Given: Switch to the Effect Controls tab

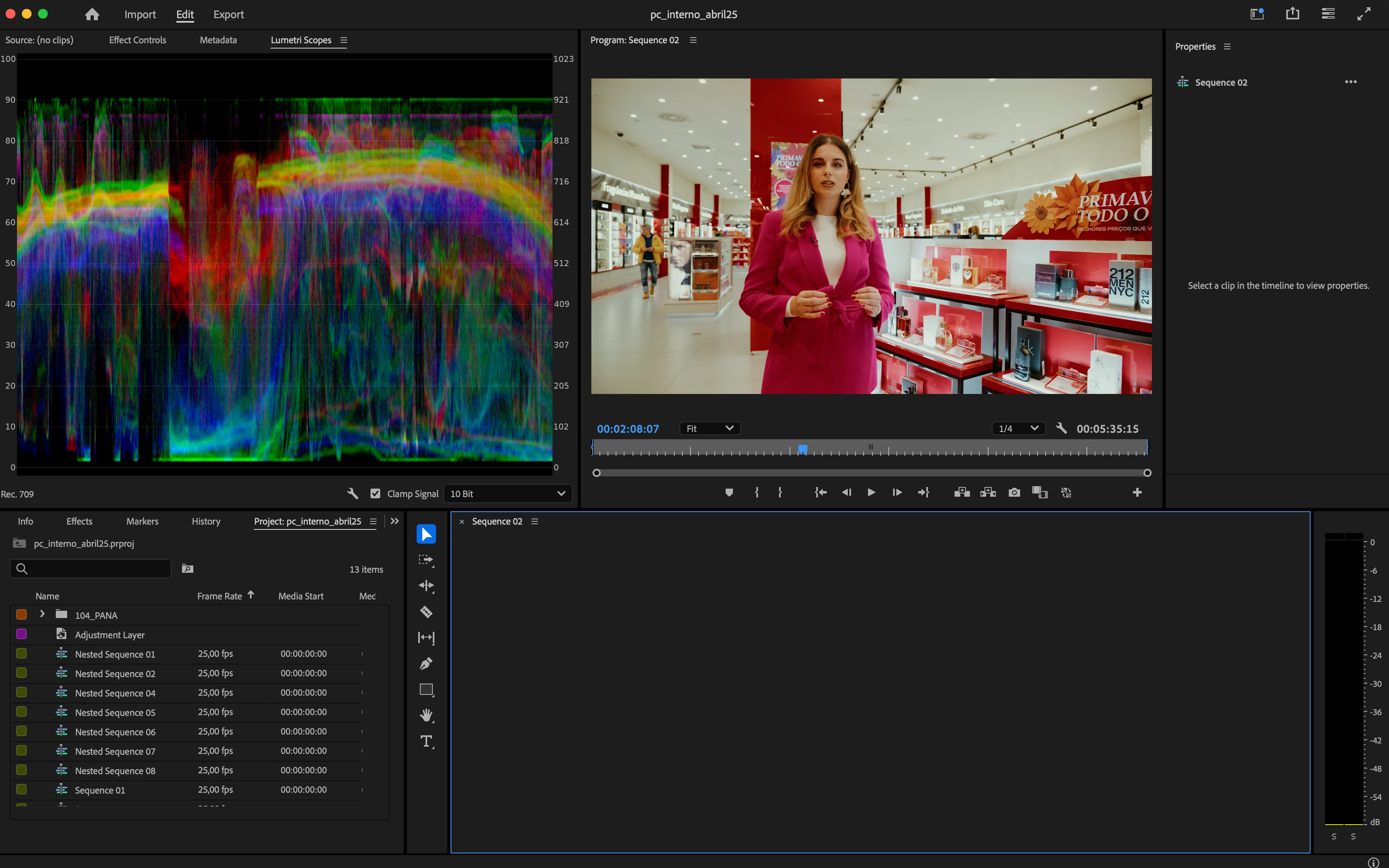Looking at the screenshot, I should tap(137, 40).
